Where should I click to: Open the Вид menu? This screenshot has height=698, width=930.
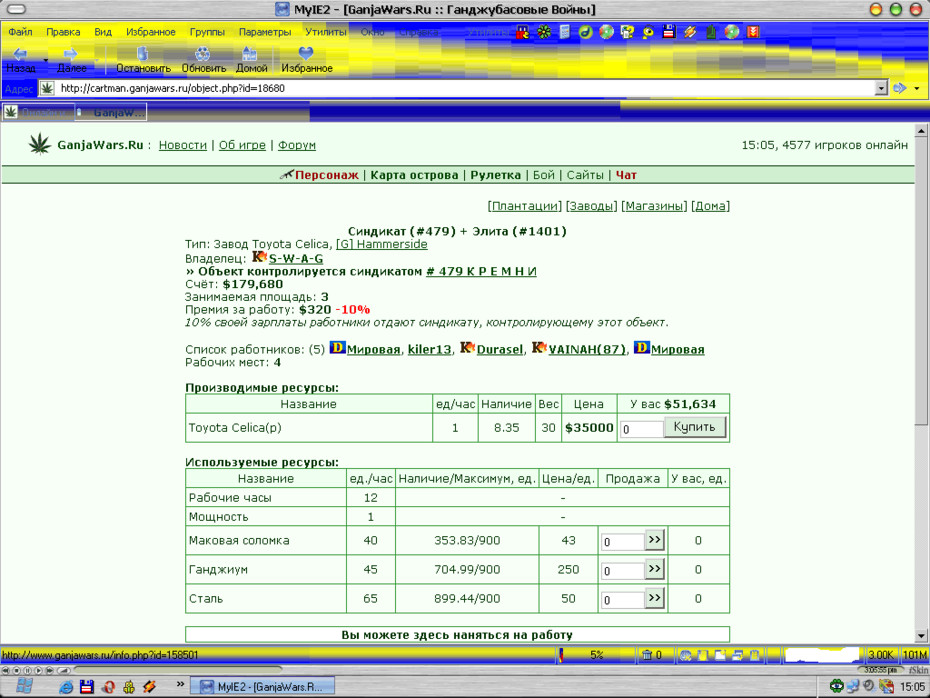pyautogui.click(x=103, y=32)
